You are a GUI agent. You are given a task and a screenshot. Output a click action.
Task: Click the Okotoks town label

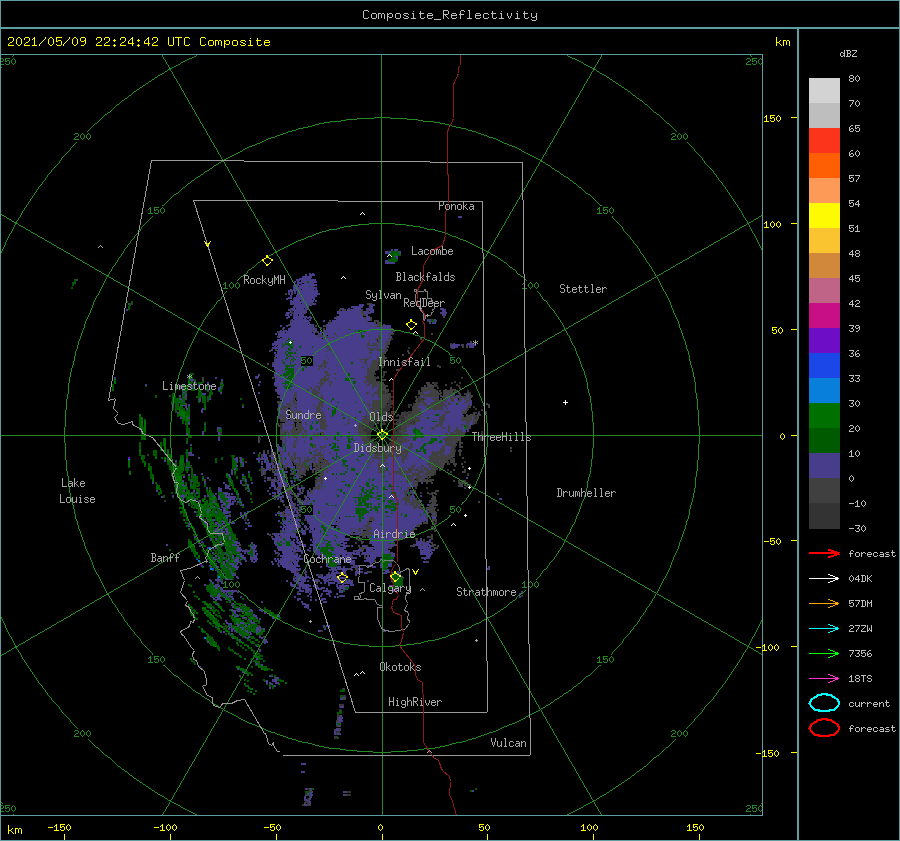pyautogui.click(x=400, y=667)
